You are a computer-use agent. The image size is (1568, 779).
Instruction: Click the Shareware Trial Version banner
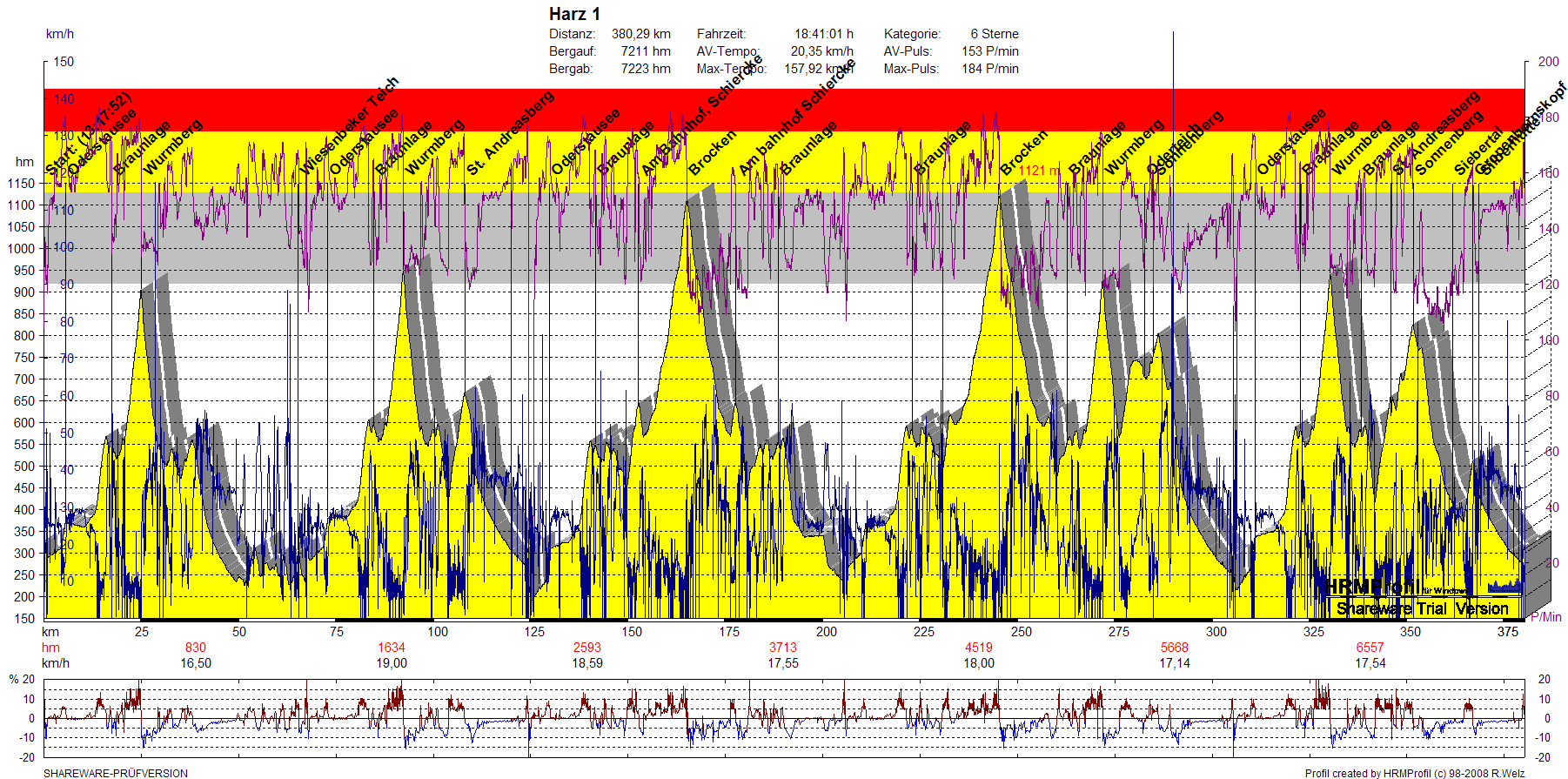tap(1422, 608)
